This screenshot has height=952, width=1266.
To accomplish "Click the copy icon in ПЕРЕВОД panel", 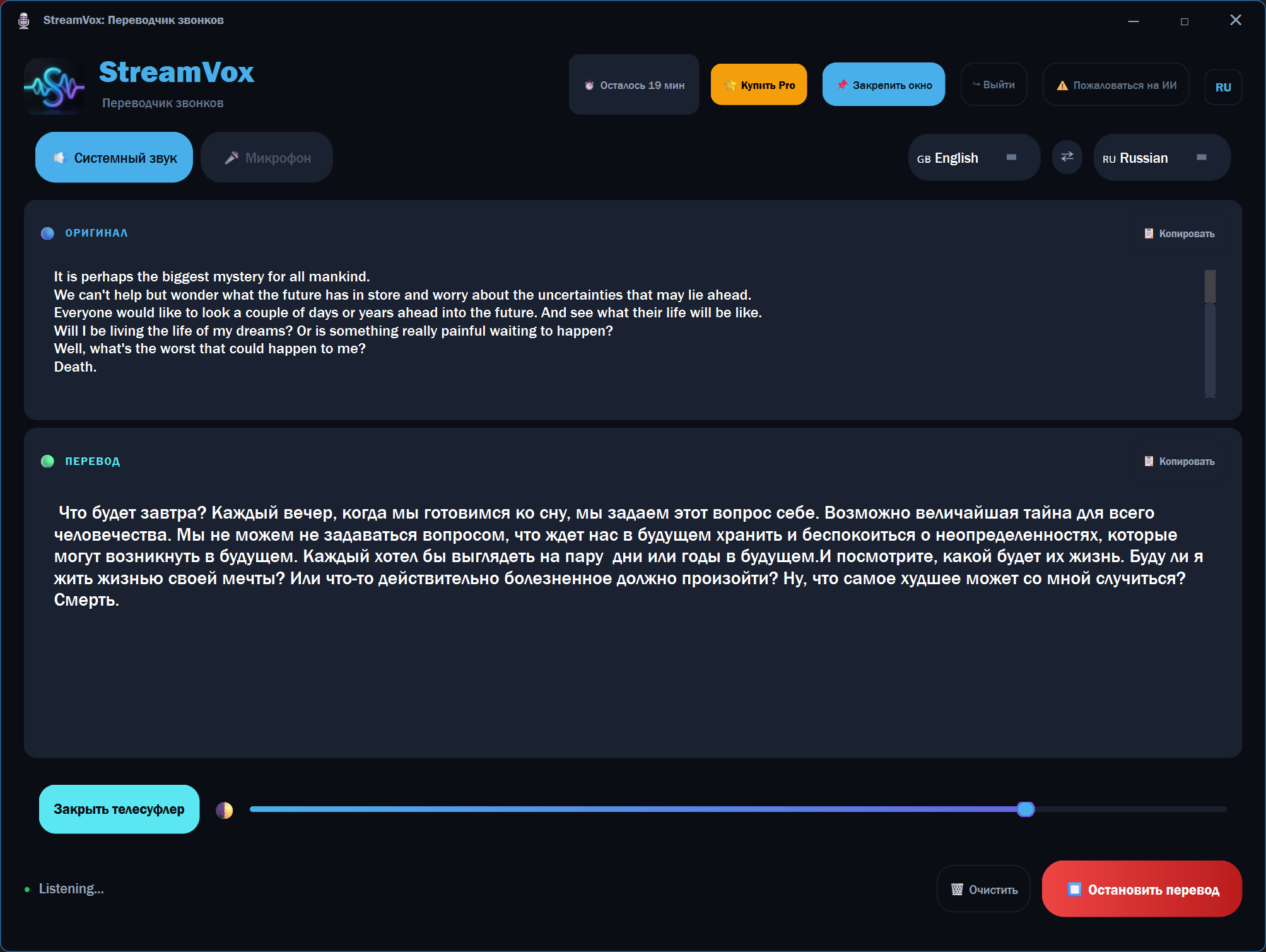I will (1148, 461).
